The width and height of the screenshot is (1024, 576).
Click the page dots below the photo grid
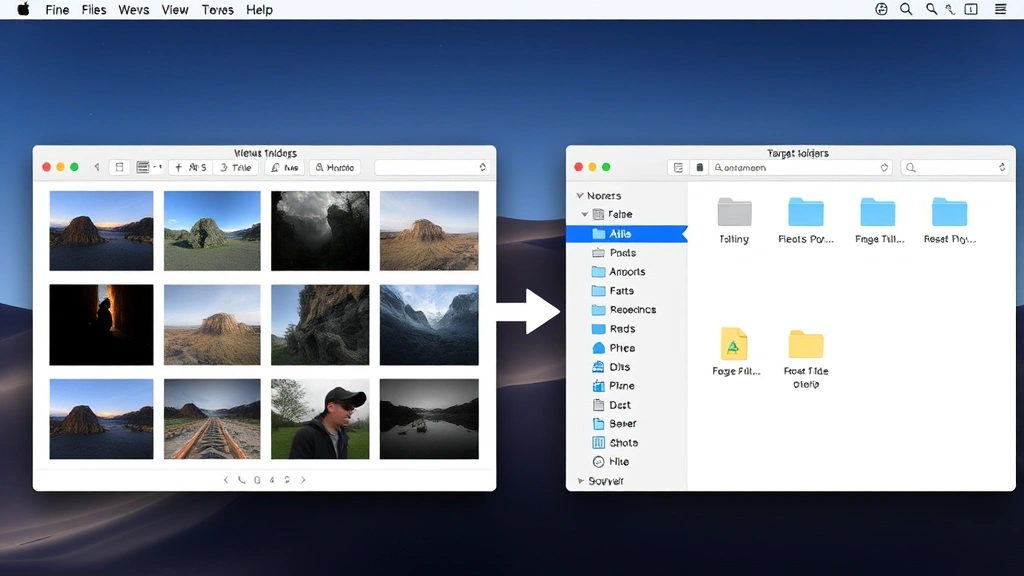(260, 479)
